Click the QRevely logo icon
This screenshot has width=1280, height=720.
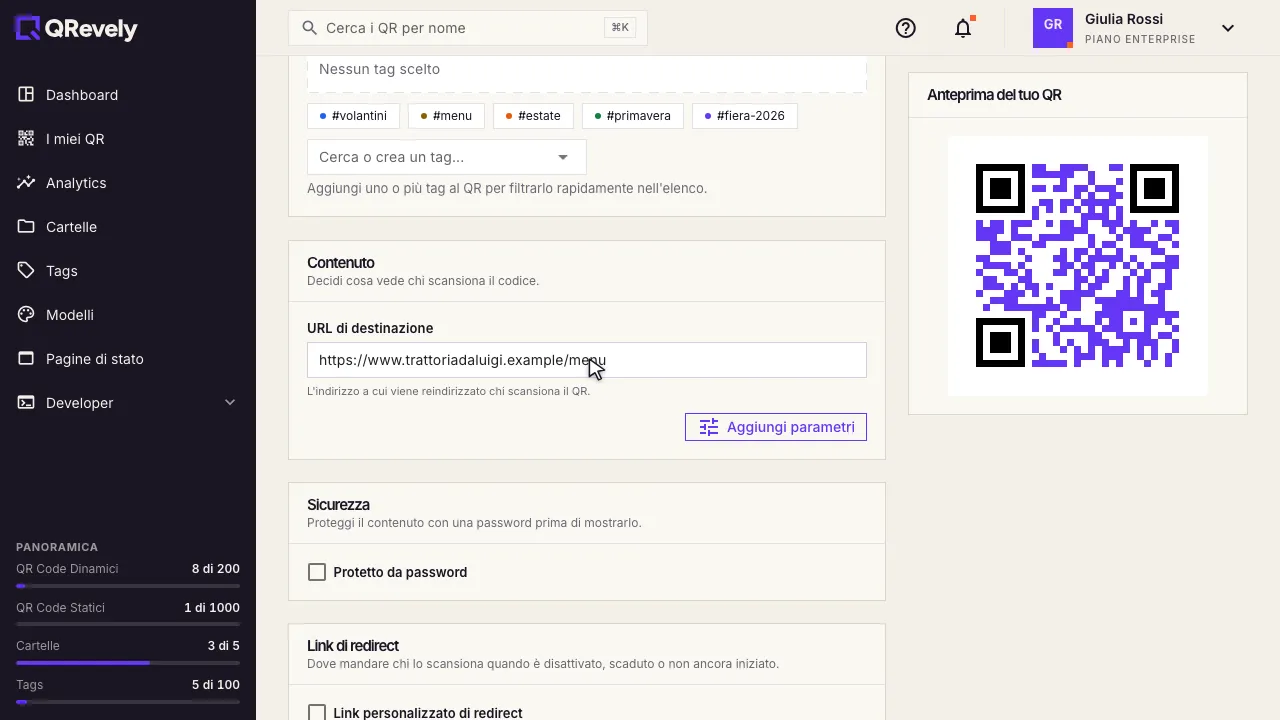[x=28, y=28]
